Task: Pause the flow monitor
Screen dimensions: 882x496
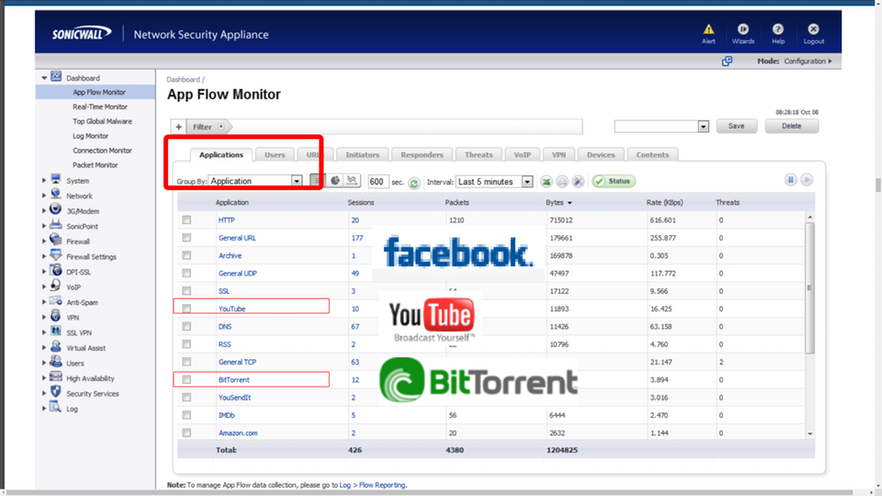Action: tap(791, 180)
